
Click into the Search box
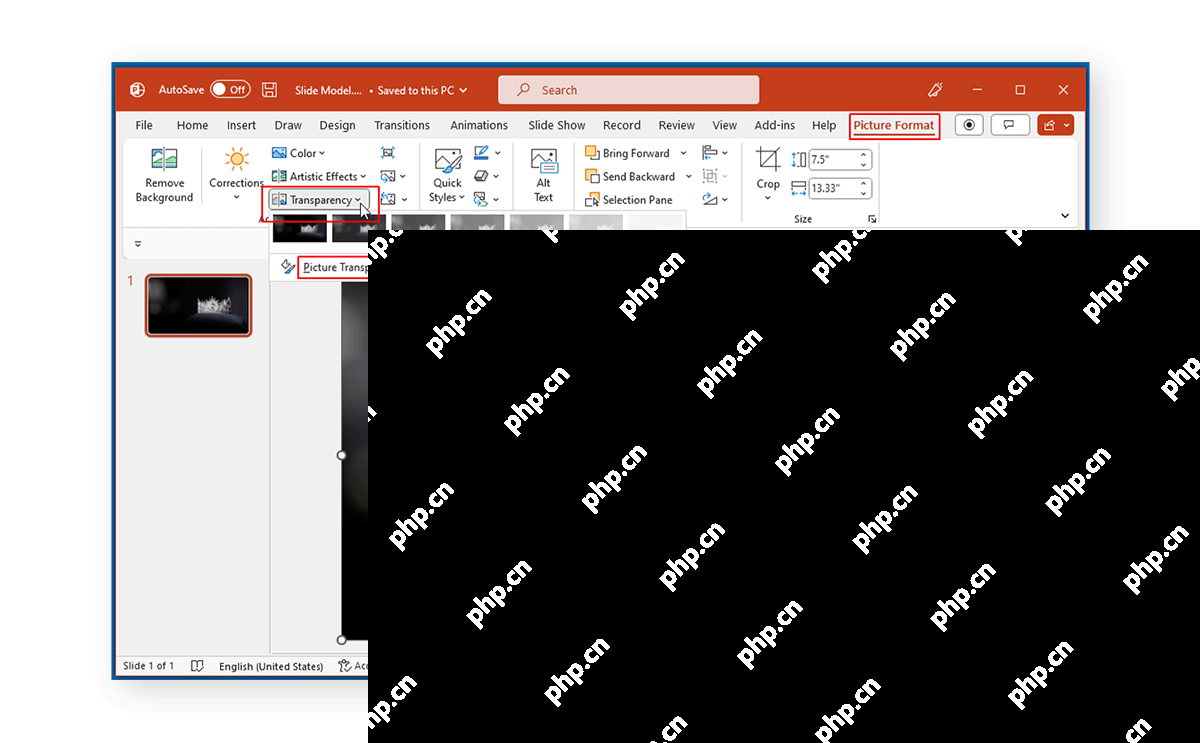point(629,90)
